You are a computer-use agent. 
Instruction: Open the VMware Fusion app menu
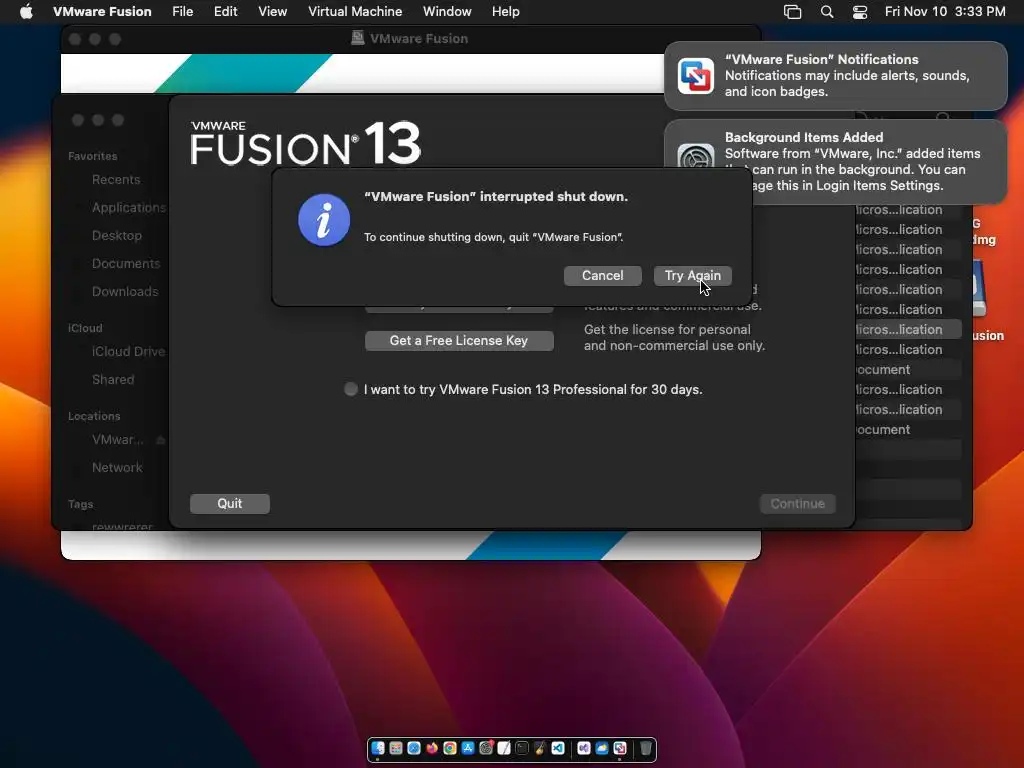[x=102, y=11]
